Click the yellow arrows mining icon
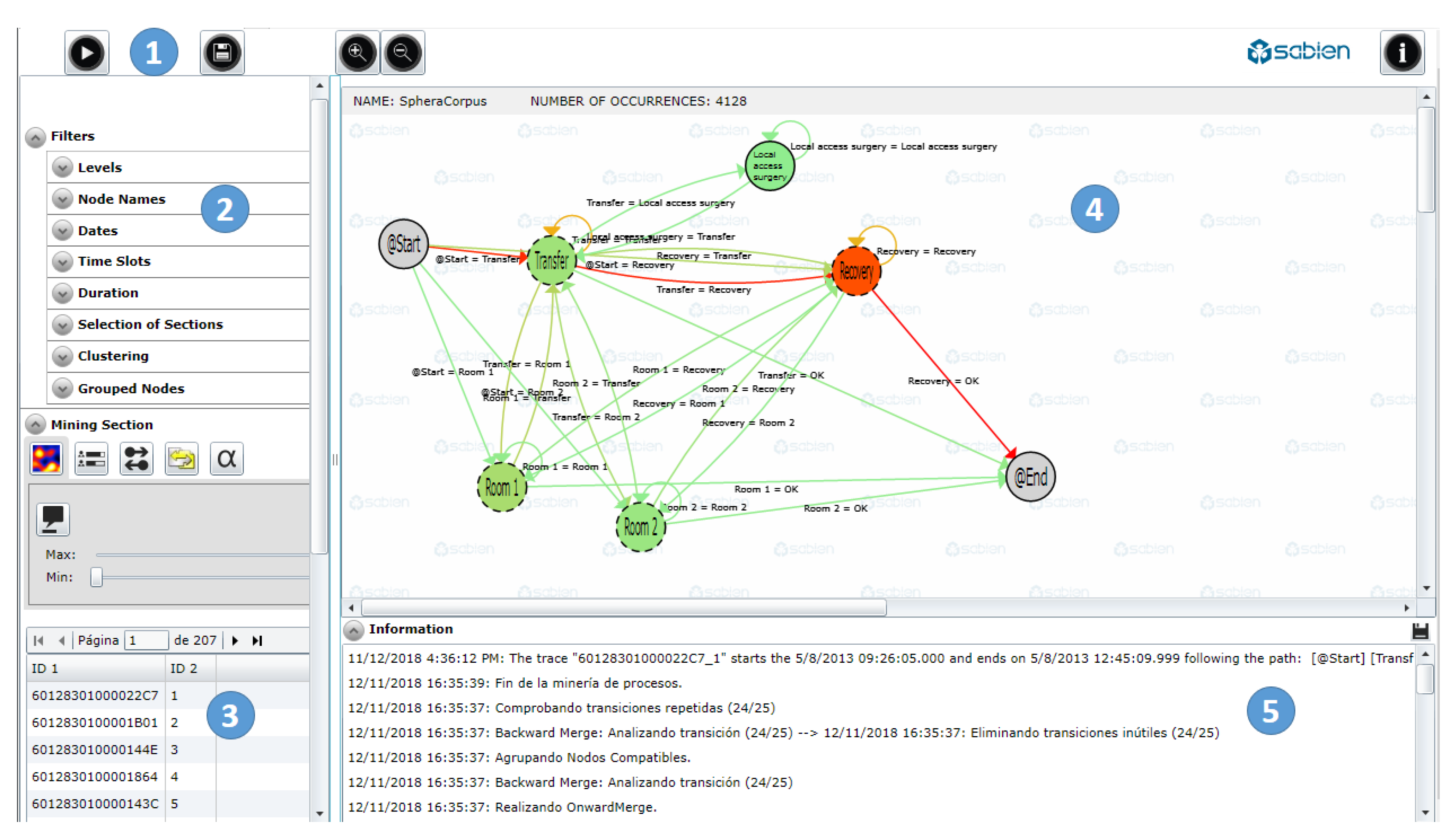Screen dimensions: 1453x840 click(x=182, y=459)
